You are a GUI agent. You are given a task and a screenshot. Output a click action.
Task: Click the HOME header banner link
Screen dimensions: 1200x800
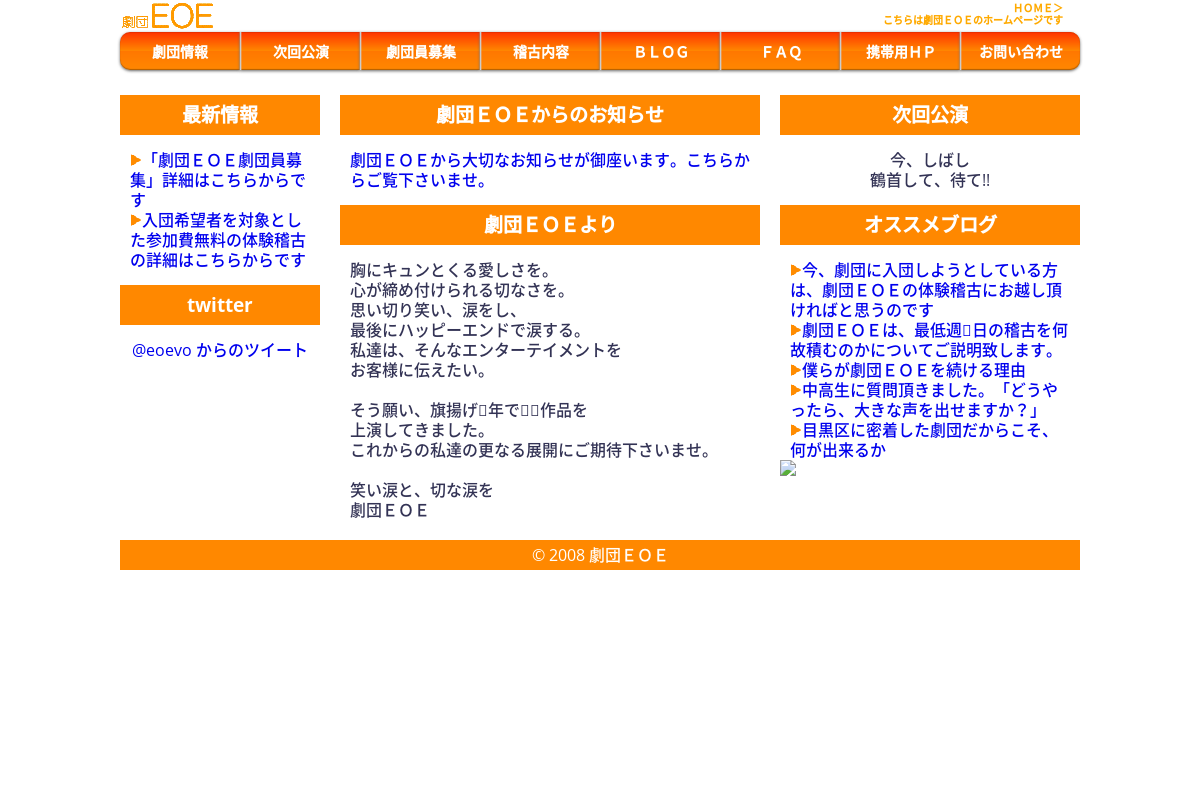pyautogui.click(x=972, y=14)
